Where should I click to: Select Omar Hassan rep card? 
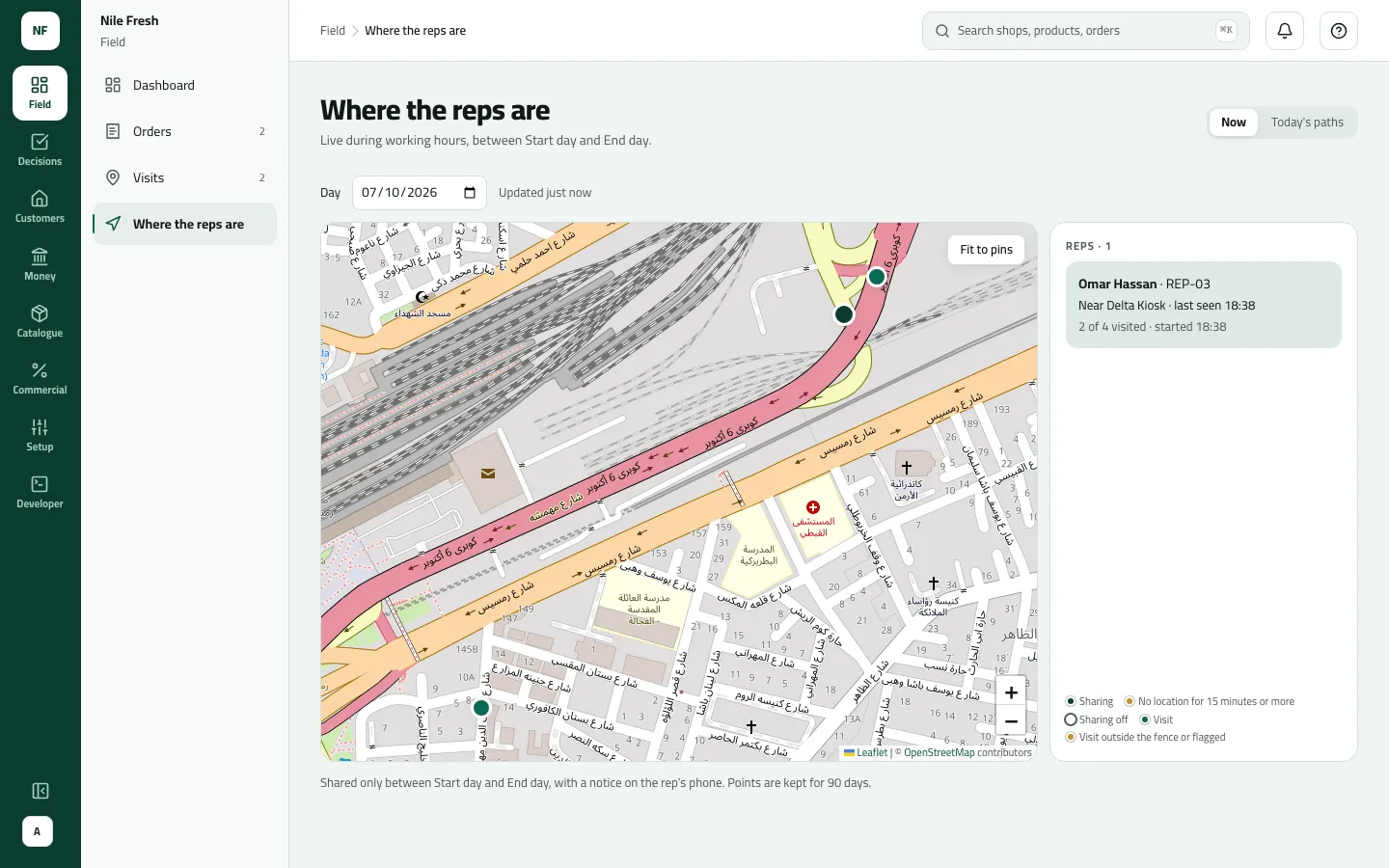1204,305
